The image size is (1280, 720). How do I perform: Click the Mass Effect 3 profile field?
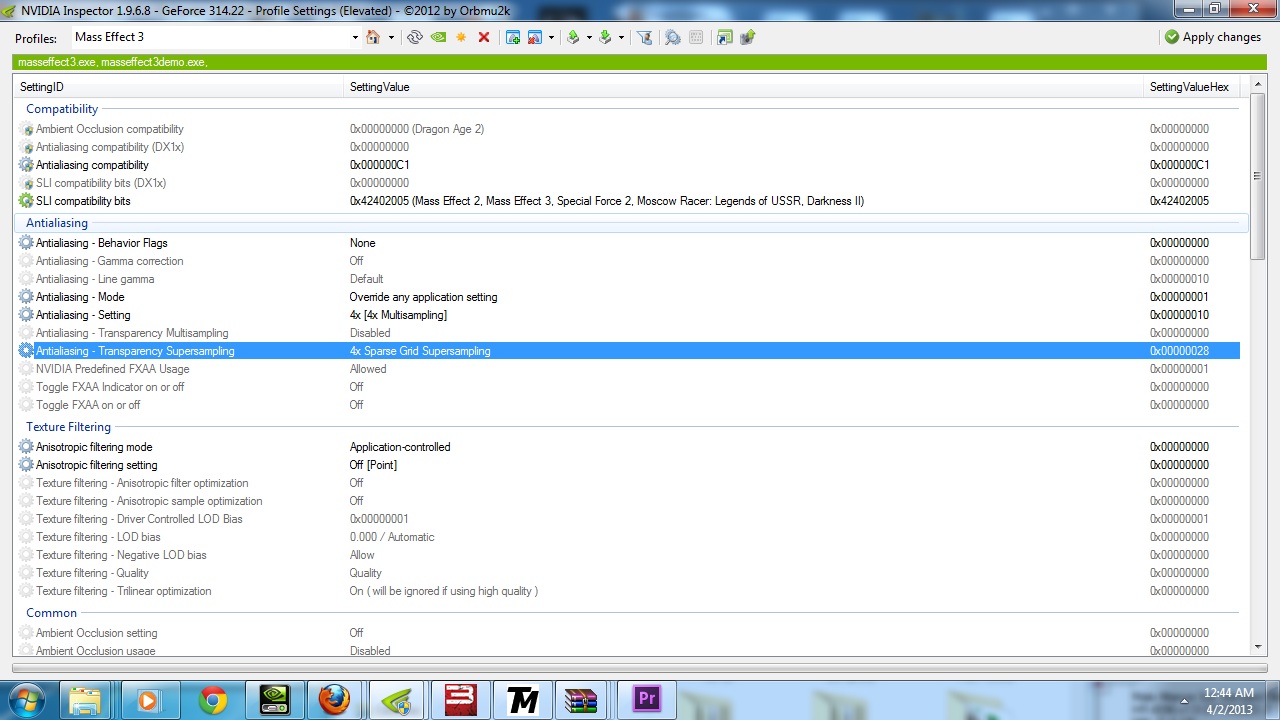(210, 37)
